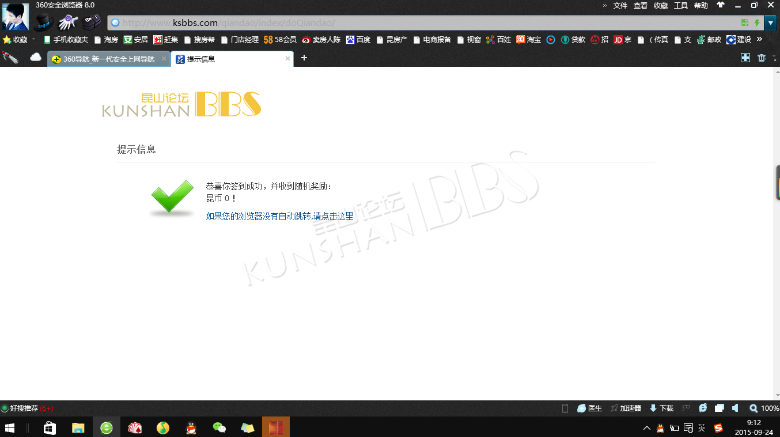Open the 贷款 bookmark

573,40
